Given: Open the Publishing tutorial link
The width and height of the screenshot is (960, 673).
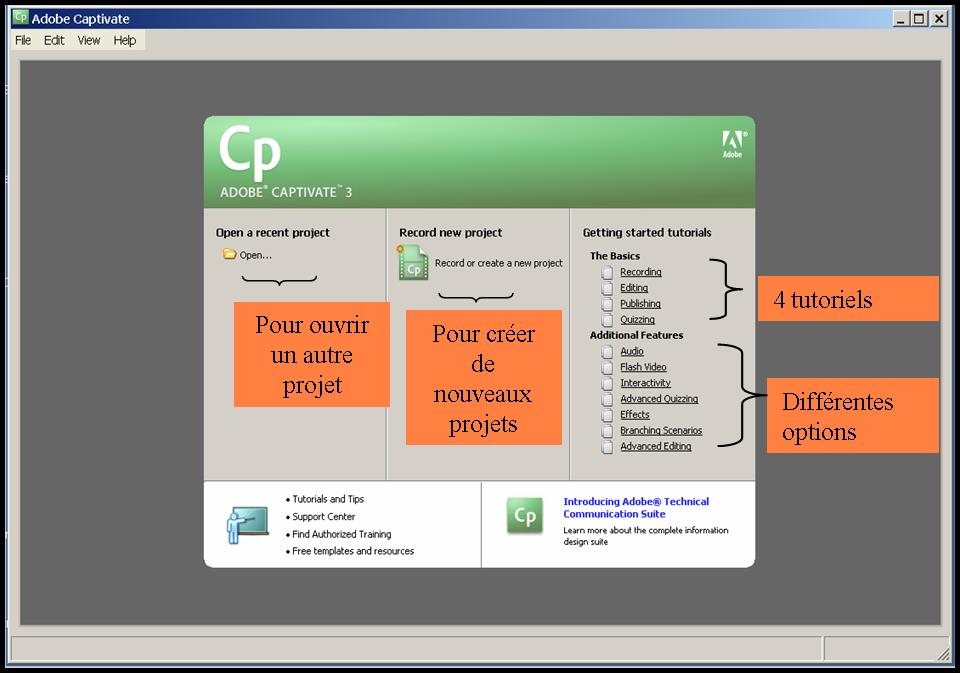Looking at the screenshot, I should coord(640,304).
